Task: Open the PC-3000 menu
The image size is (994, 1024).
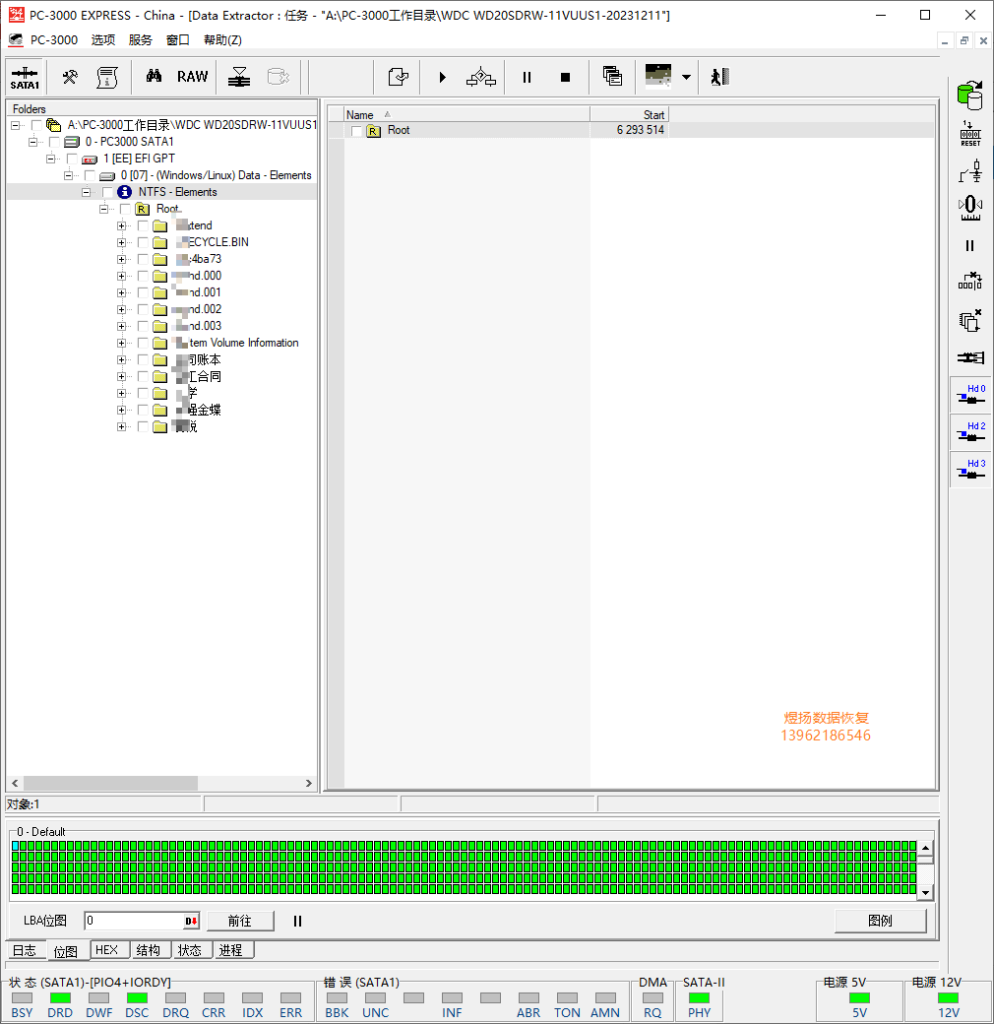Action: pos(54,40)
